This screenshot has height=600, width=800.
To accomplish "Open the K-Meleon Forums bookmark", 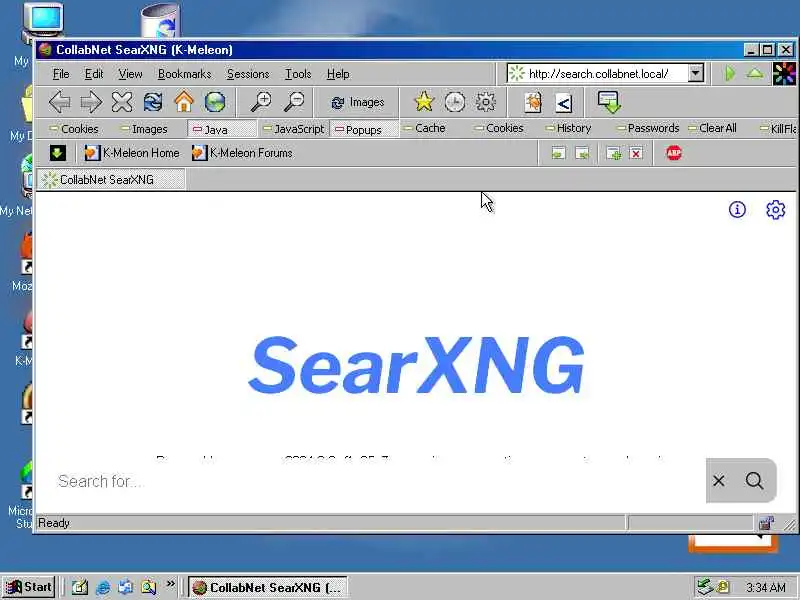I will point(242,153).
